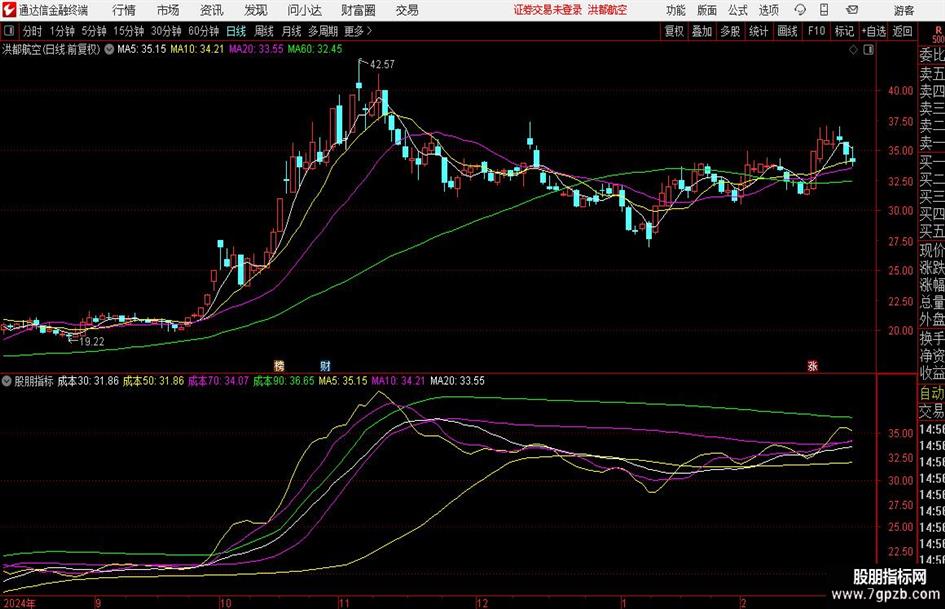This screenshot has width=945, height=609.
Task: Click the 涨 marker icon below the chart
Action: pos(812,365)
